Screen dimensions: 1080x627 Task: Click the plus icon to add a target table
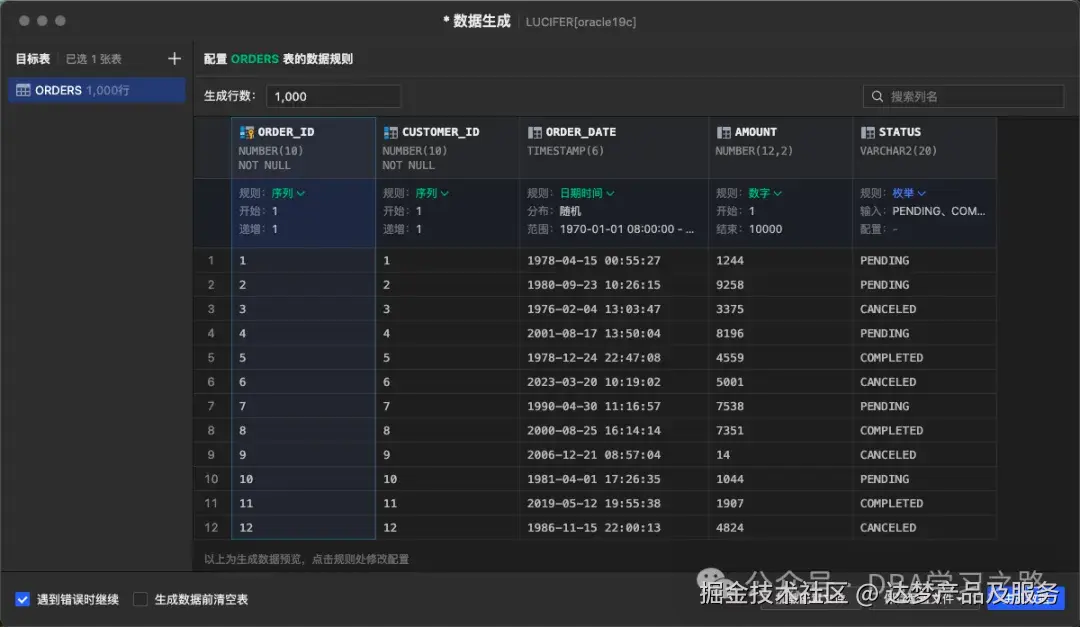[x=174, y=58]
